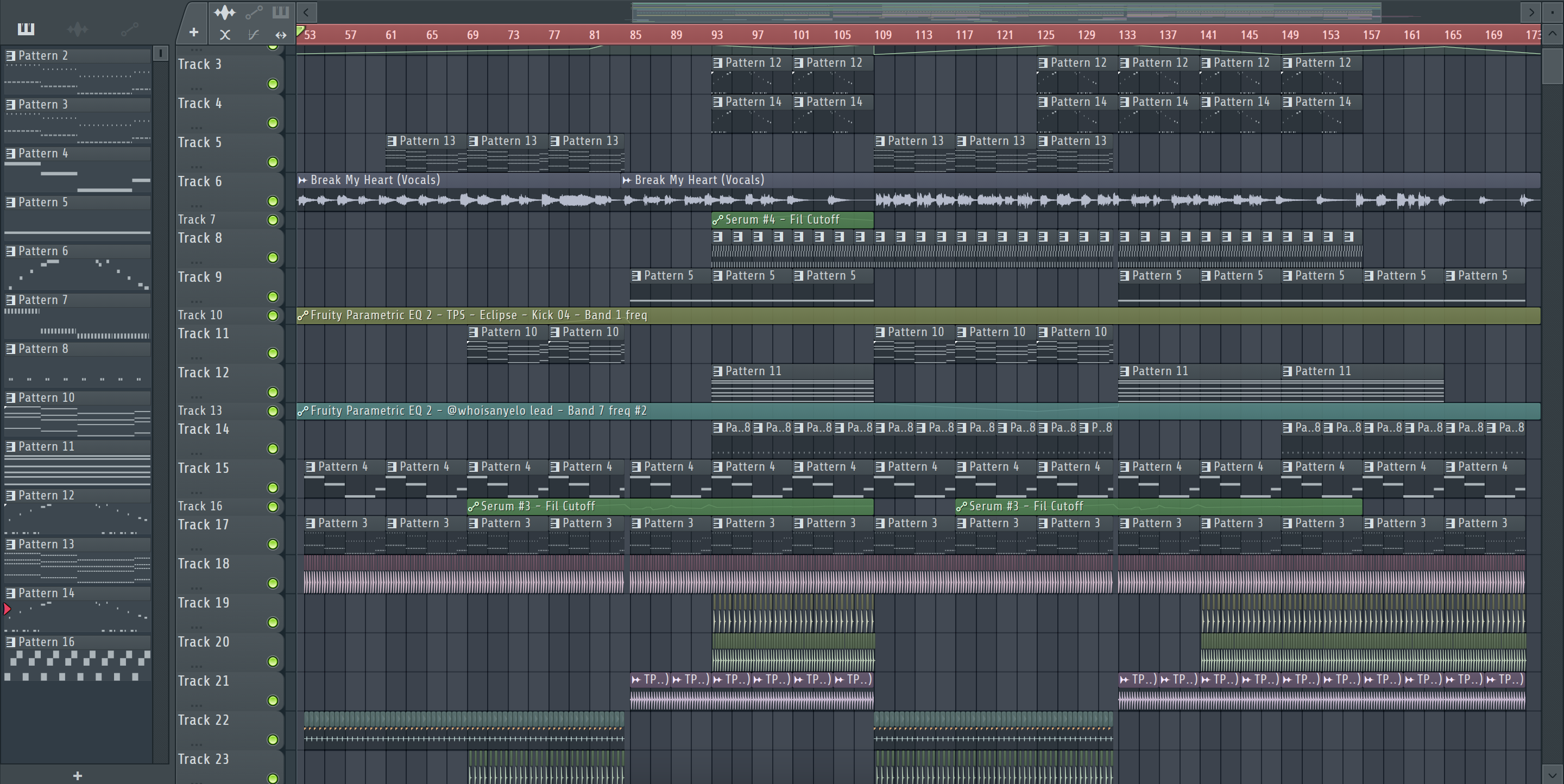Click the X crossfade icon in the playlist toolbar
Image resolution: width=1564 pixels, height=784 pixels.
pos(225,35)
